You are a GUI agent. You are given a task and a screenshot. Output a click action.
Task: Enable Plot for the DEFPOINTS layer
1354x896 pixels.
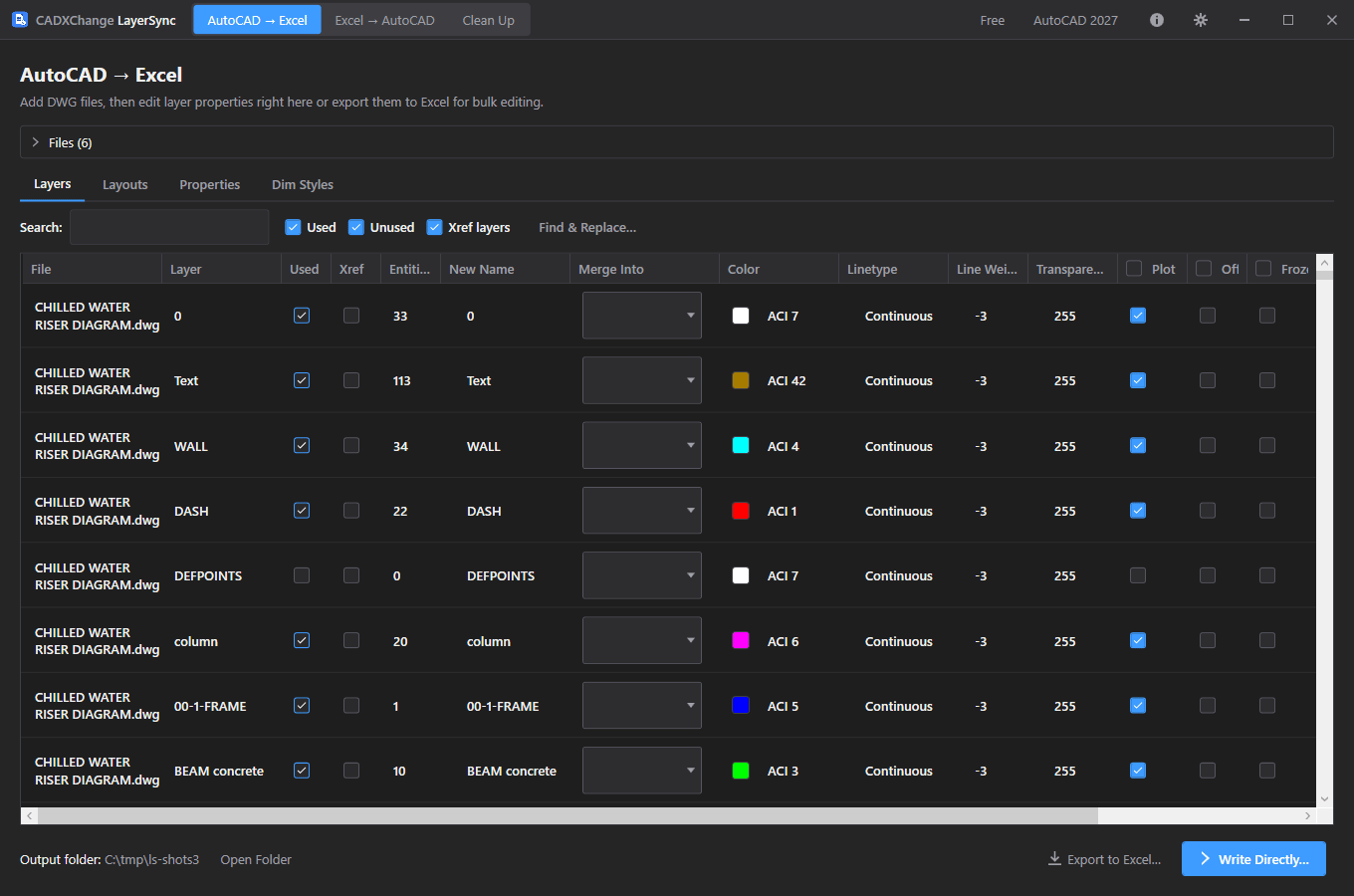(x=1138, y=575)
